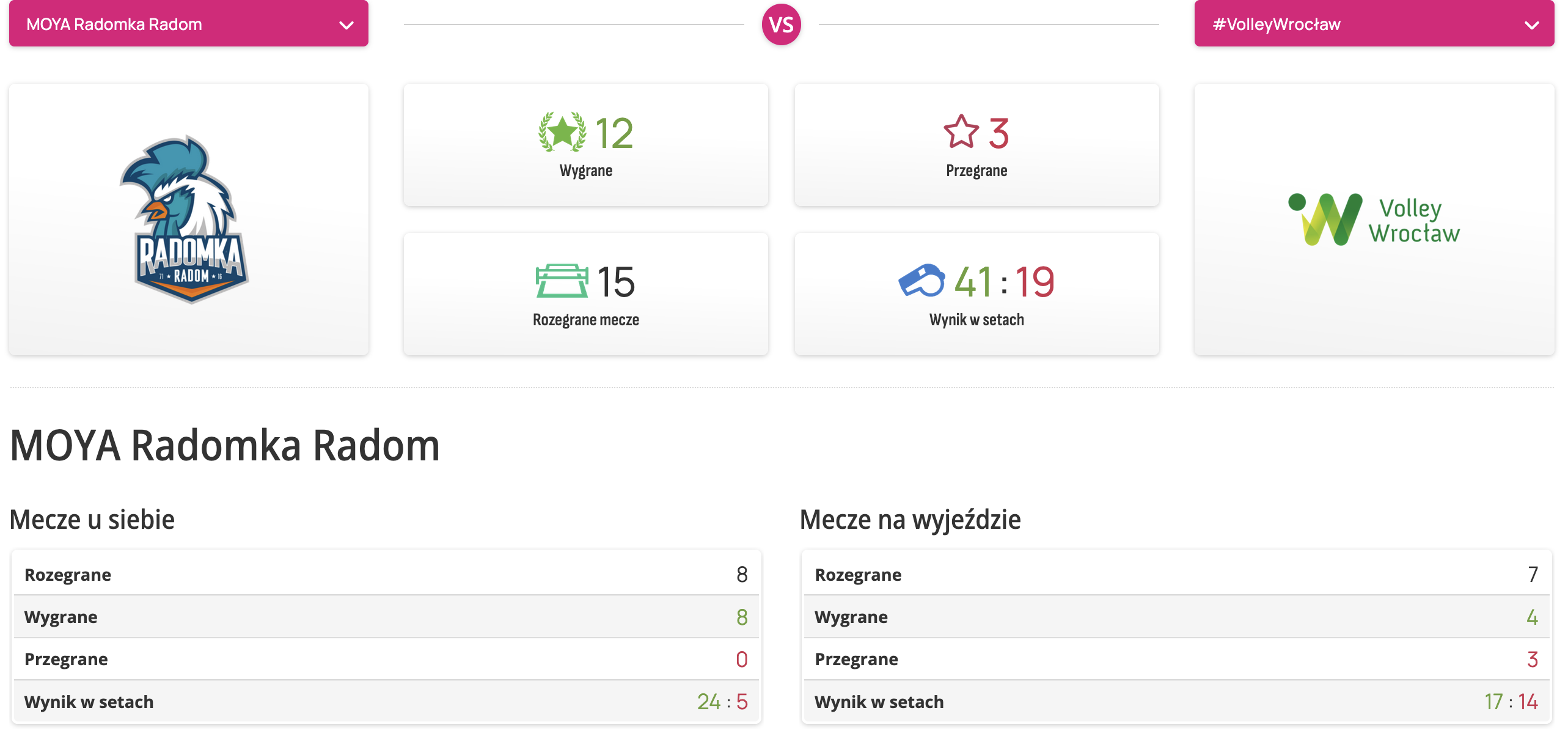1568x741 pixels.
Task: Click the chevron arrow on the right team selector
Action: point(1531,25)
